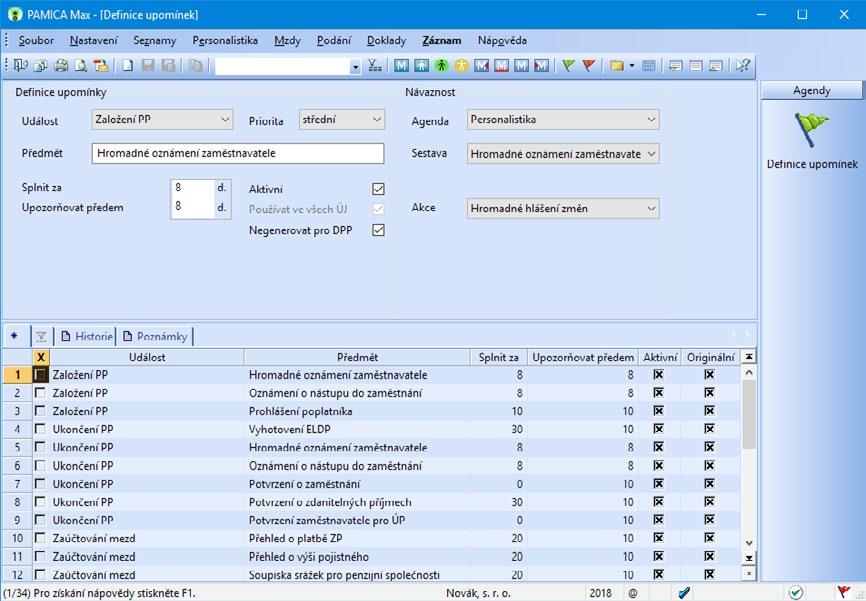Click the Splnit za column header

pyautogui.click(x=499, y=357)
